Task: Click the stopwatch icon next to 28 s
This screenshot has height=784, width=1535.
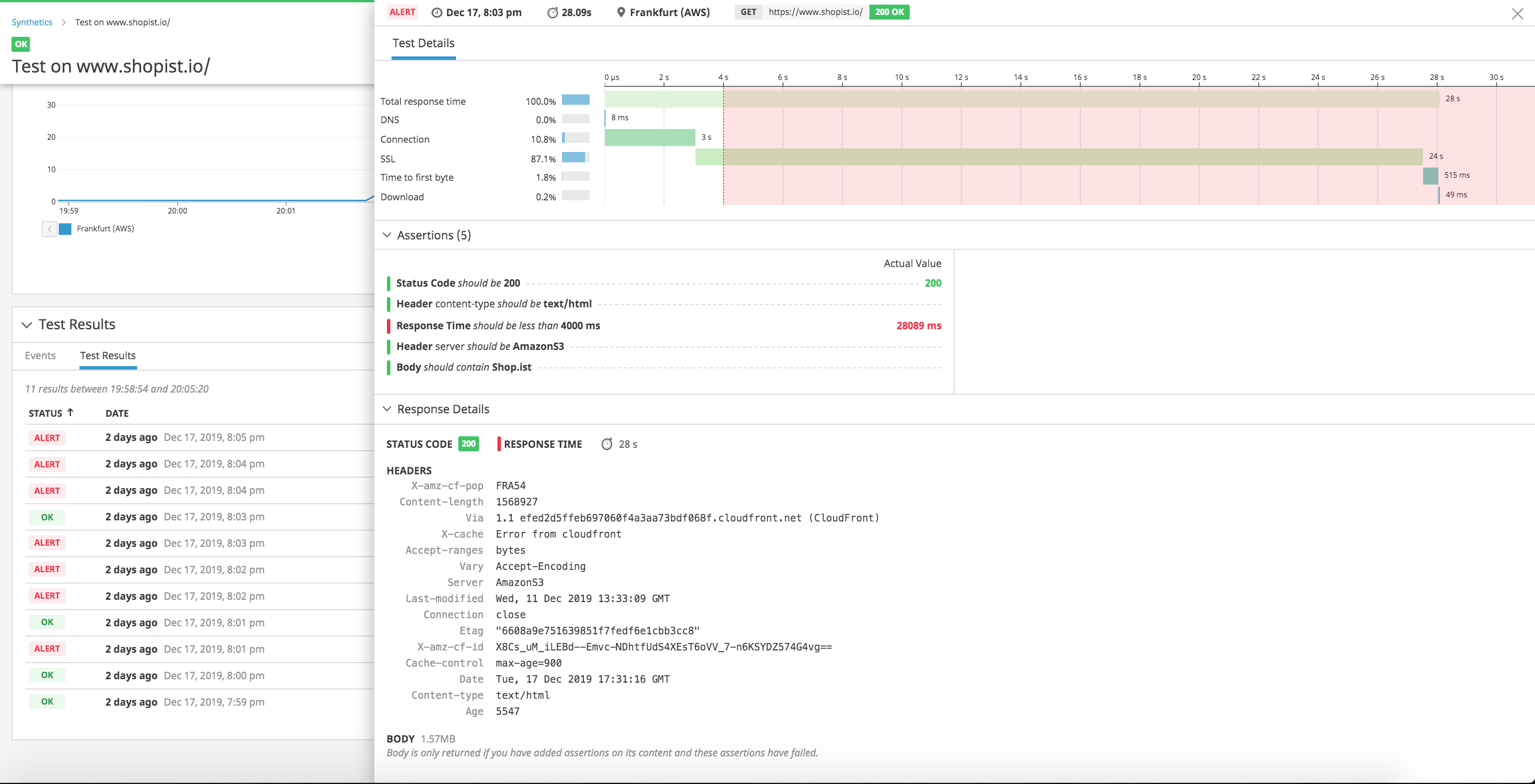Action: (607, 444)
